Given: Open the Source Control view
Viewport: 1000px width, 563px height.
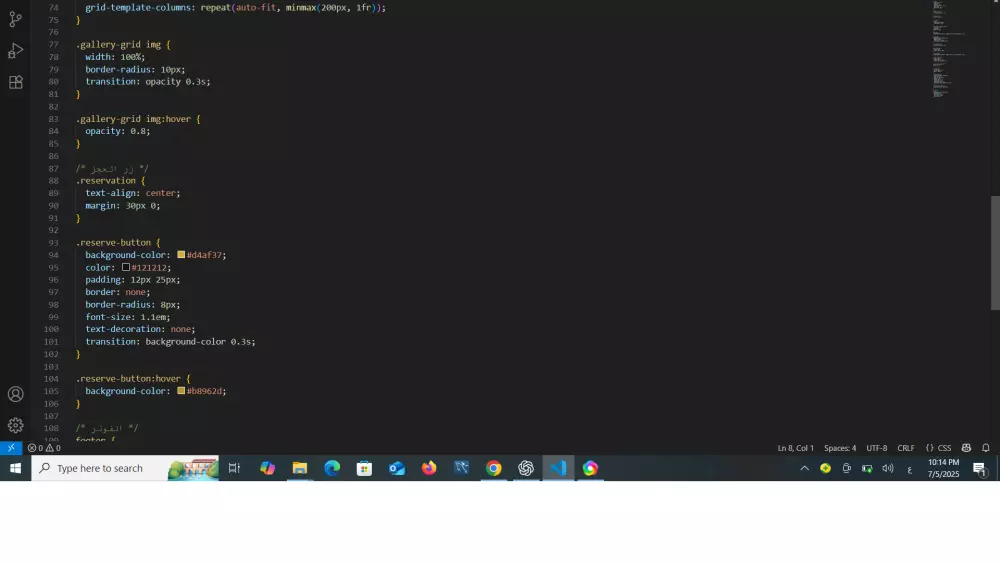Looking at the screenshot, I should (x=15, y=19).
